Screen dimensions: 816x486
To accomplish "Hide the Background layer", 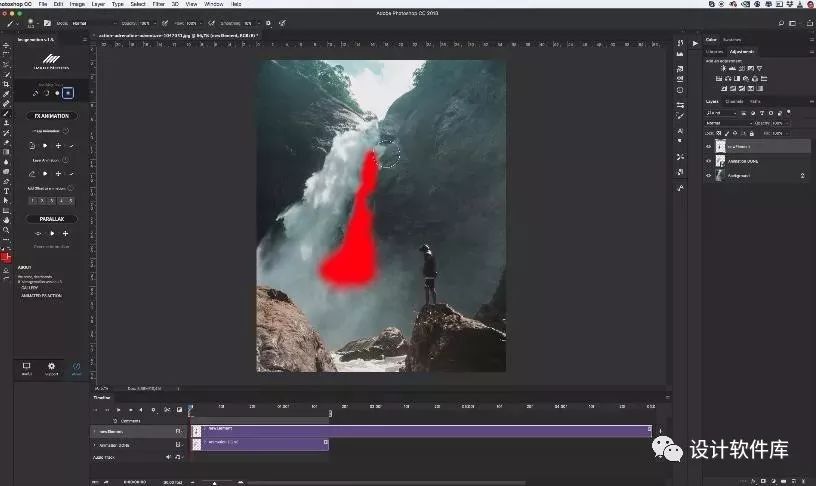I will pyautogui.click(x=708, y=176).
